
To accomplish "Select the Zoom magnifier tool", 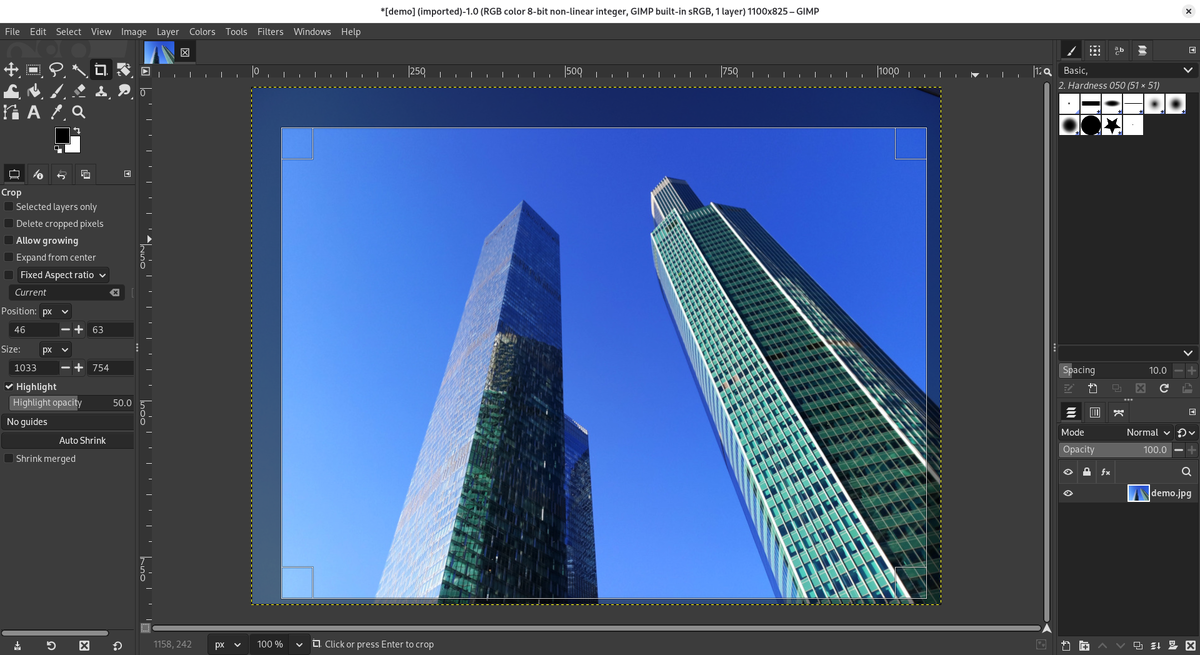I will tap(79, 112).
